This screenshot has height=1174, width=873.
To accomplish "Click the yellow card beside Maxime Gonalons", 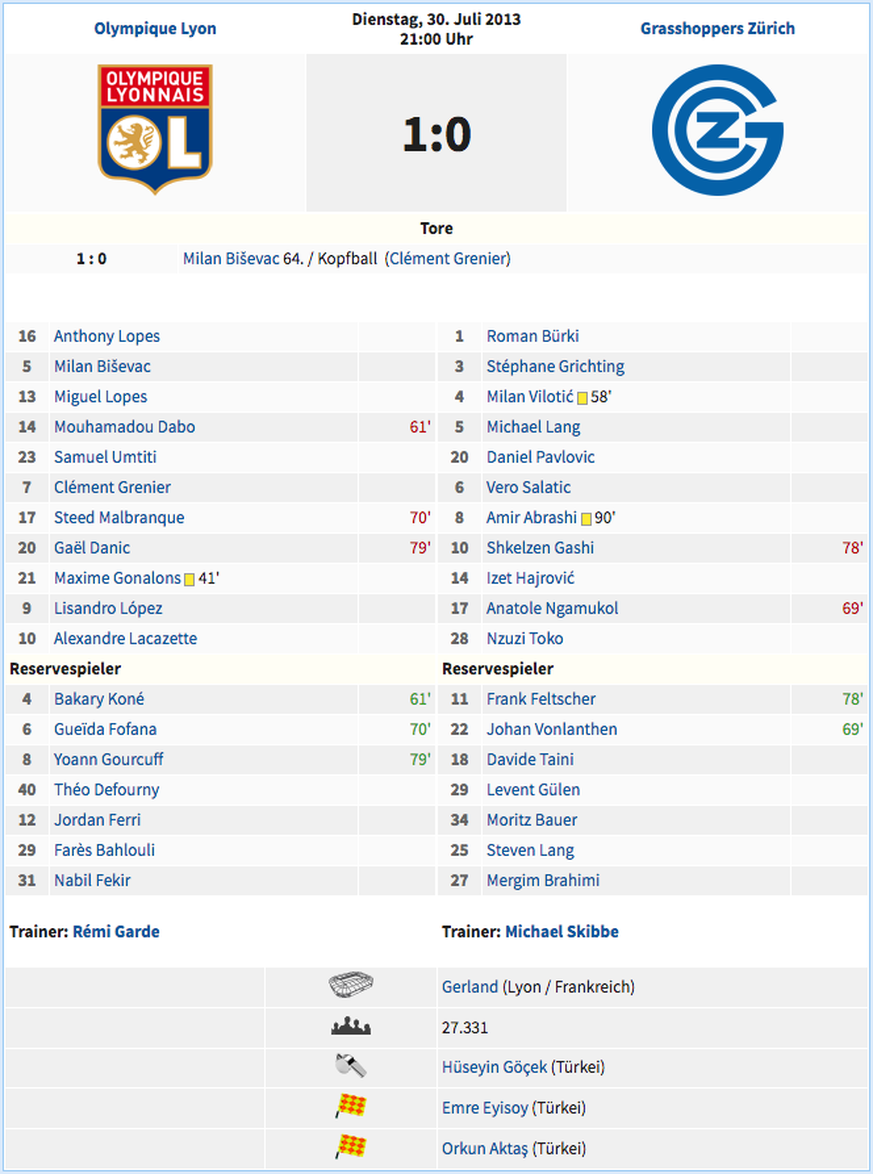I will coord(189,580).
